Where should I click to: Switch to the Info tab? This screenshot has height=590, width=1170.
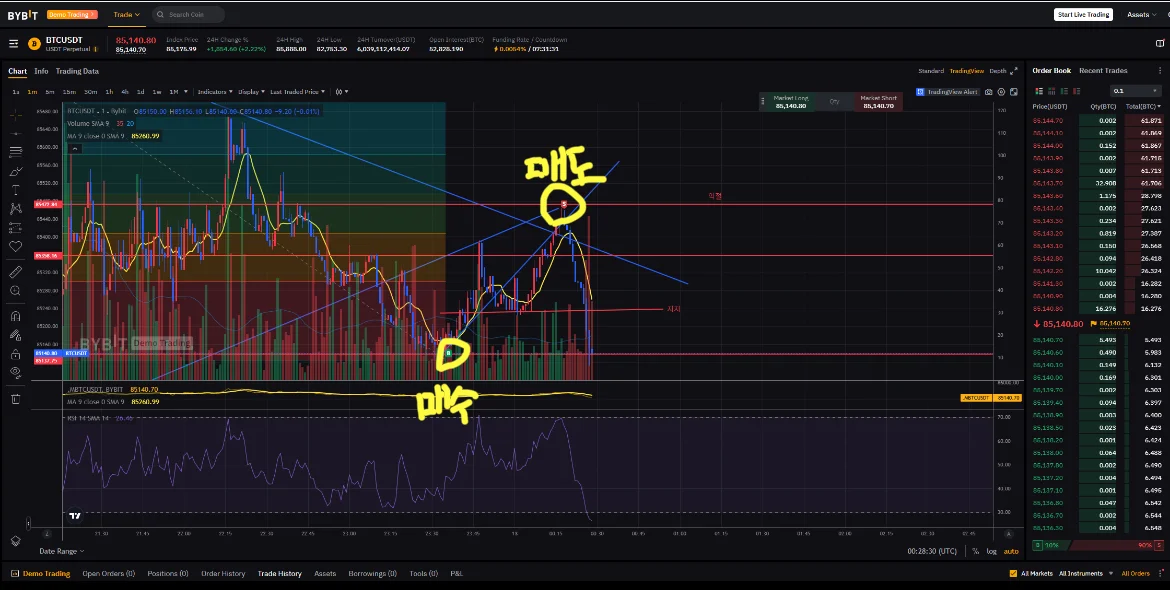click(41, 72)
